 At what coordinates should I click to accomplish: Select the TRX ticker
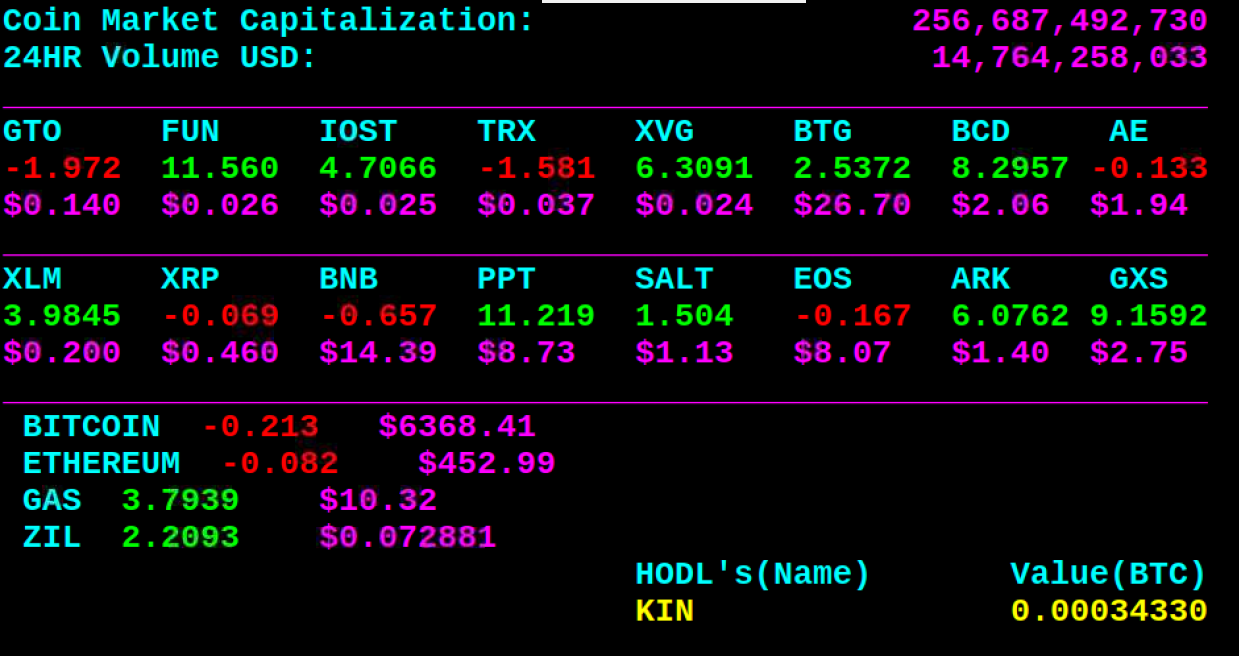pos(506,130)
